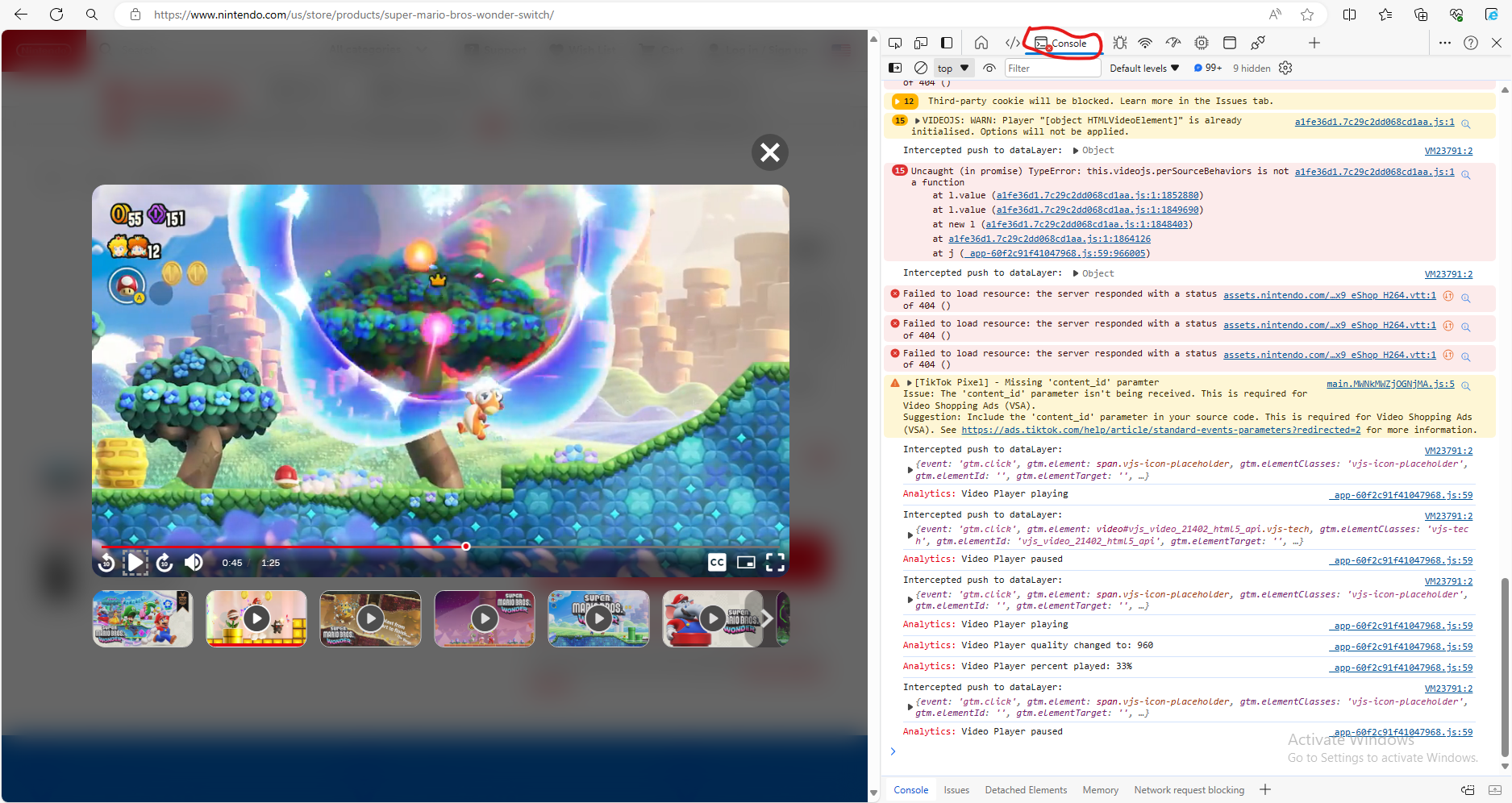Show next video thumbnails arrow
Image resolution: width=1512 pixels, height=803 pixels.
click(x=766, y=618)
